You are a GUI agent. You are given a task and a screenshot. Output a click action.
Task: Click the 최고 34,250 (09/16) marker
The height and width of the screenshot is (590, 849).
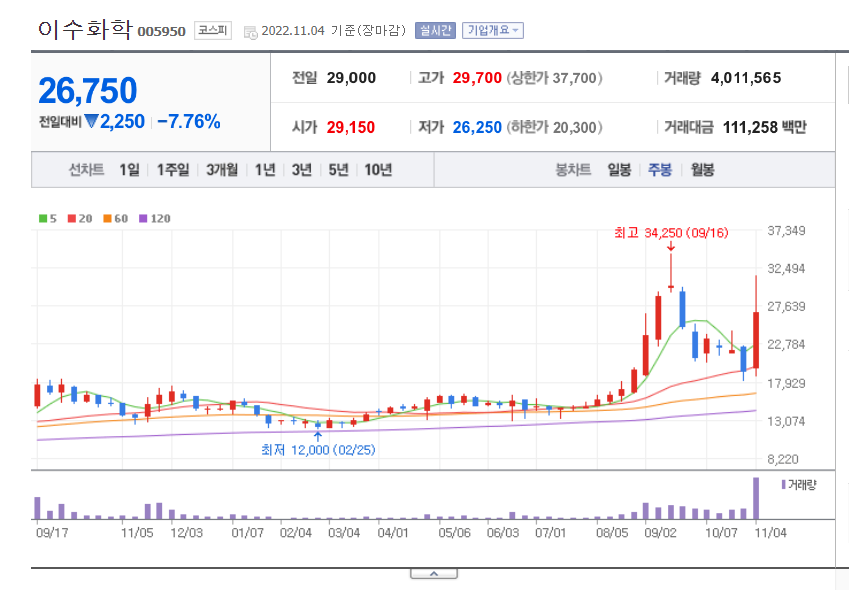pyautogui.click(x=671, y=233)
